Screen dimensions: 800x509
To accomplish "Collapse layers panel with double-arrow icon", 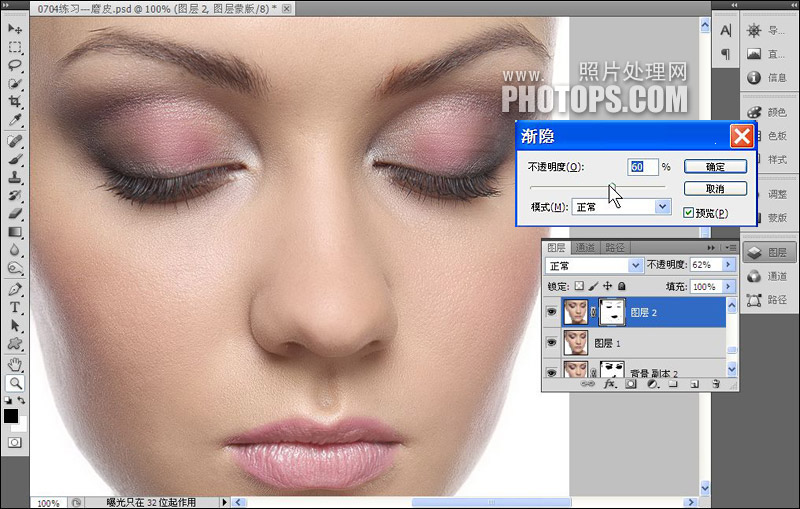I will point(711,247).
